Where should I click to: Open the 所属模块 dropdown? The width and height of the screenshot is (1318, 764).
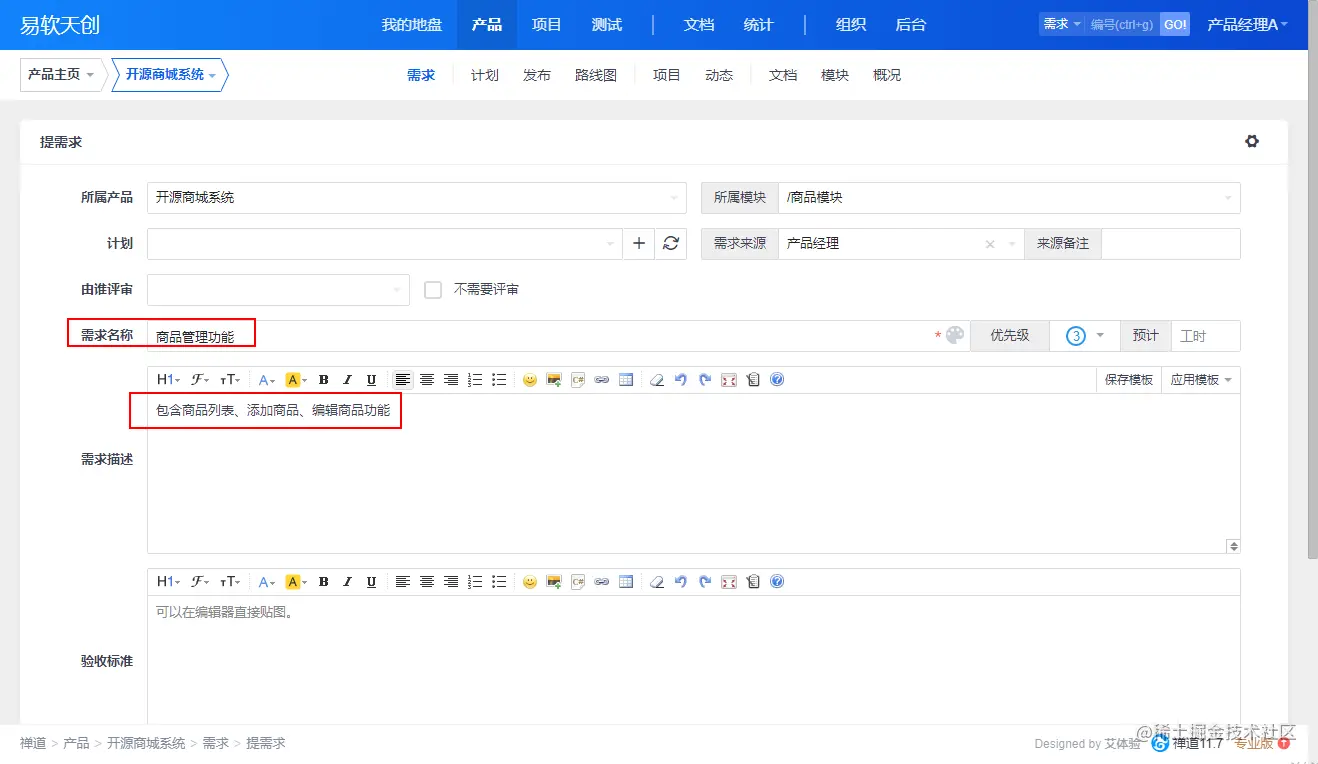(1010, 198)
